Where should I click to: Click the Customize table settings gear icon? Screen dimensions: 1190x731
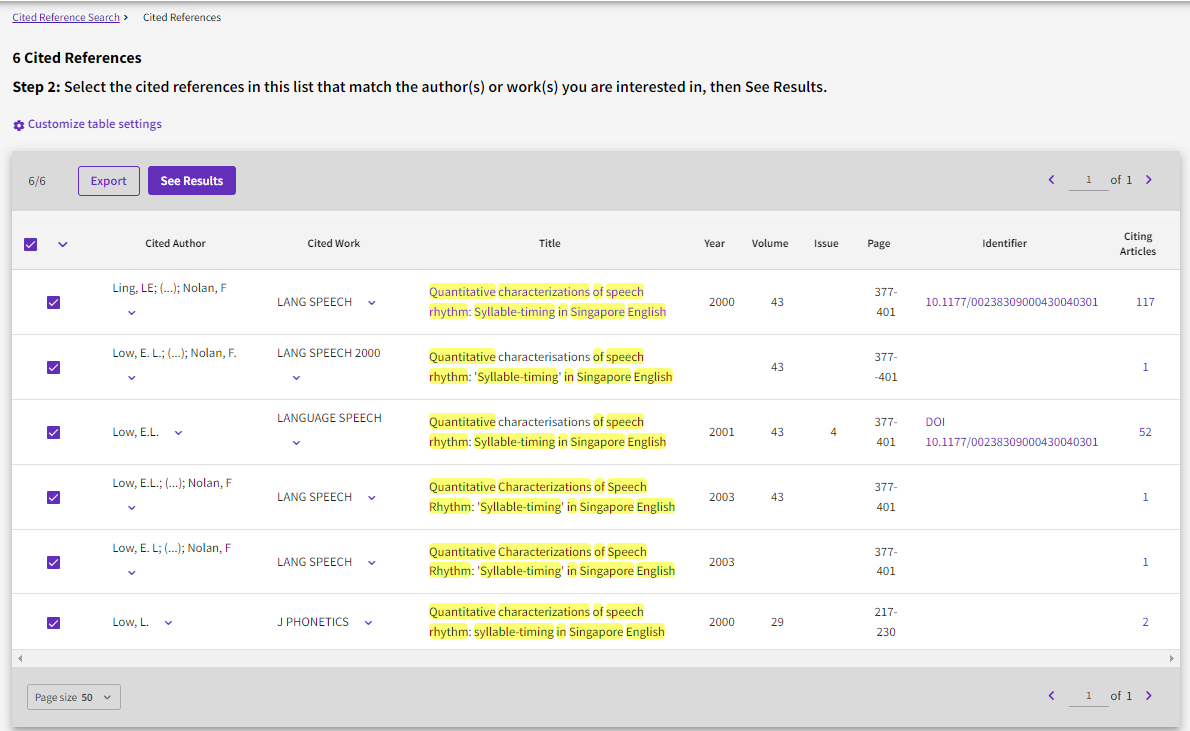18,125
